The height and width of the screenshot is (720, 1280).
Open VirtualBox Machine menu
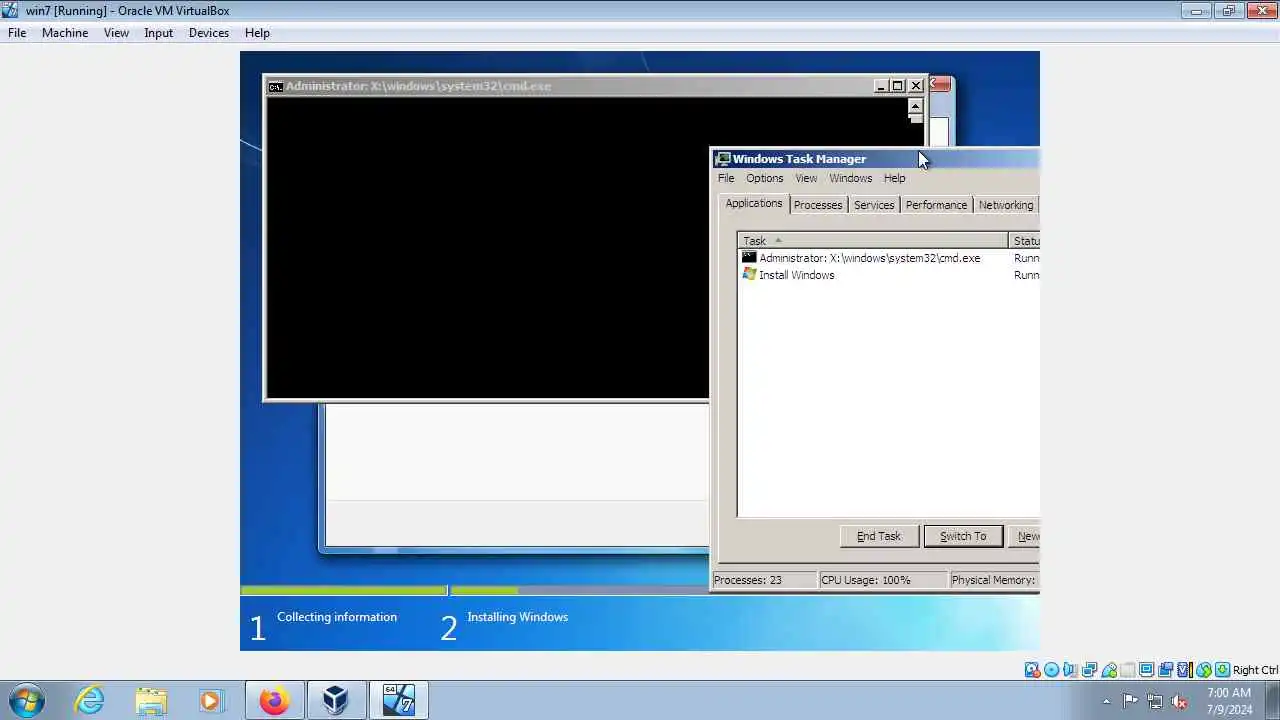point(65,33)
